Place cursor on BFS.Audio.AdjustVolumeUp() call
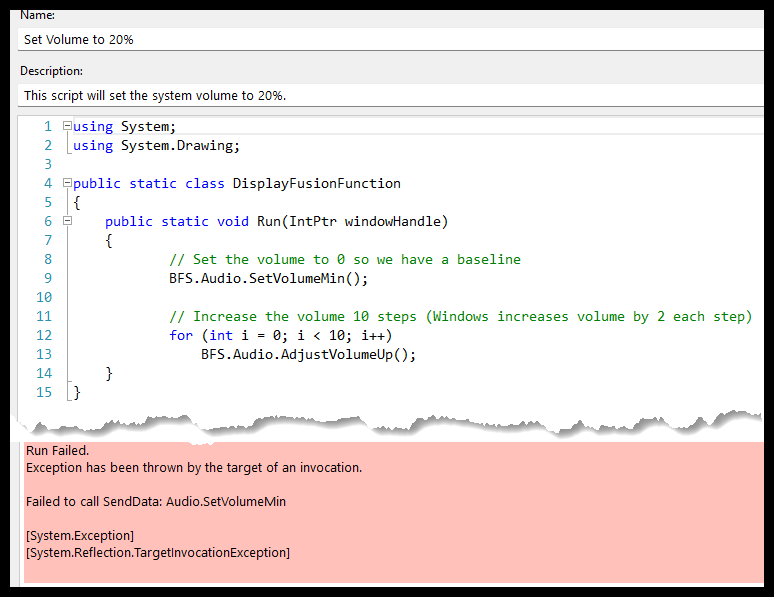 tap(307, 355)
